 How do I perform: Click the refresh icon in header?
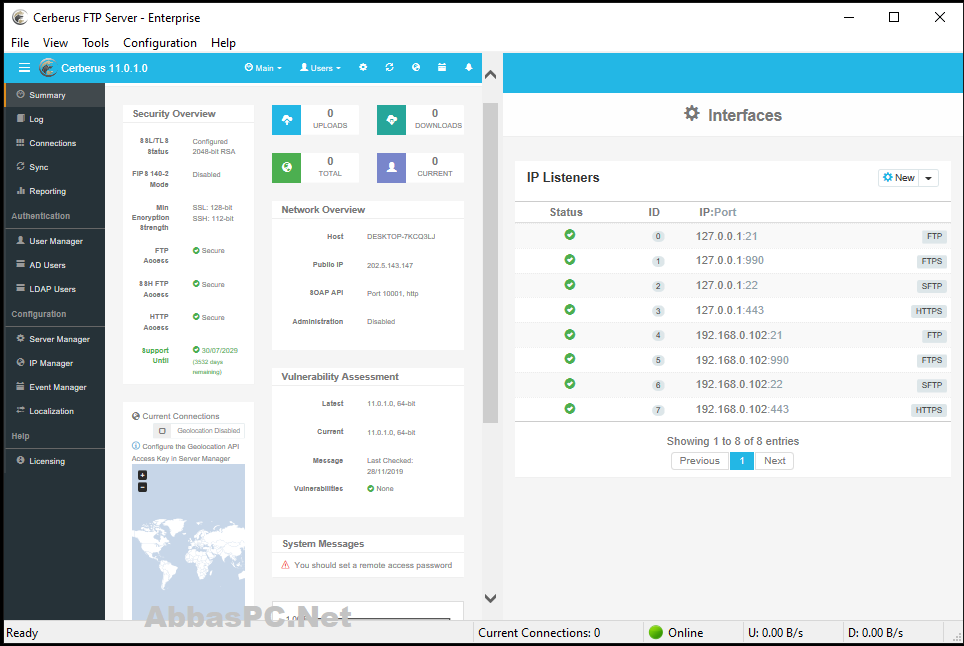tap(389, 68)
